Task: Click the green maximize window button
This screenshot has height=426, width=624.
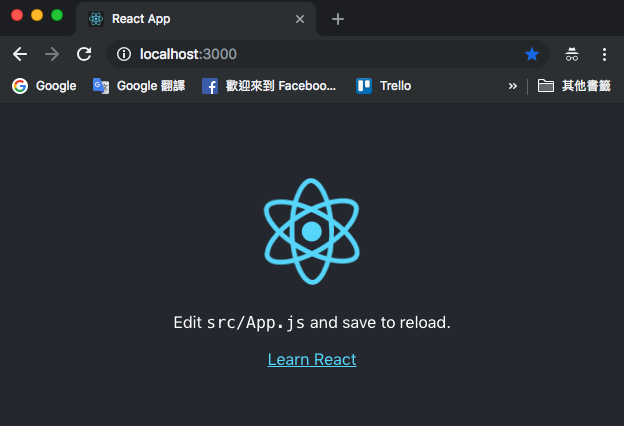Action: point(57,15)
